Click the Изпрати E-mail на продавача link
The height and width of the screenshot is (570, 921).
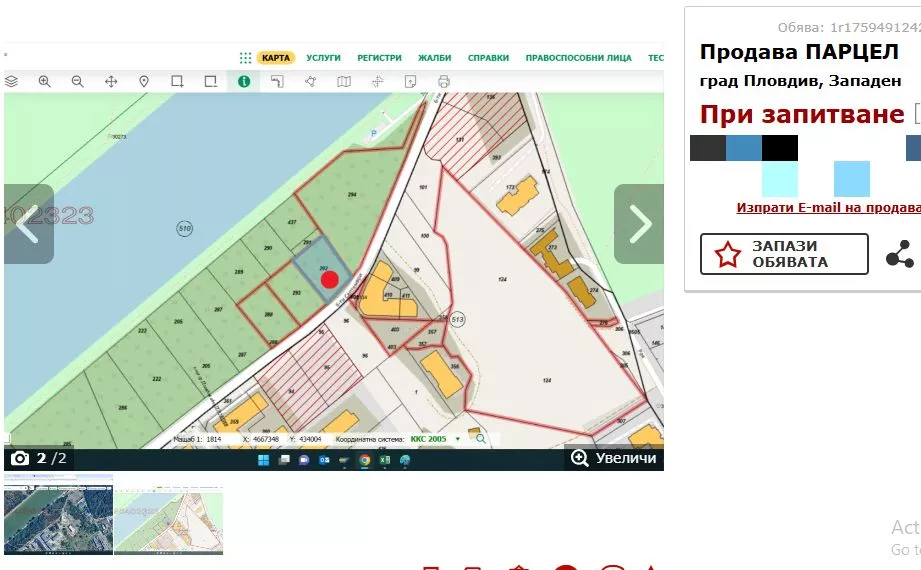[828, 208]
